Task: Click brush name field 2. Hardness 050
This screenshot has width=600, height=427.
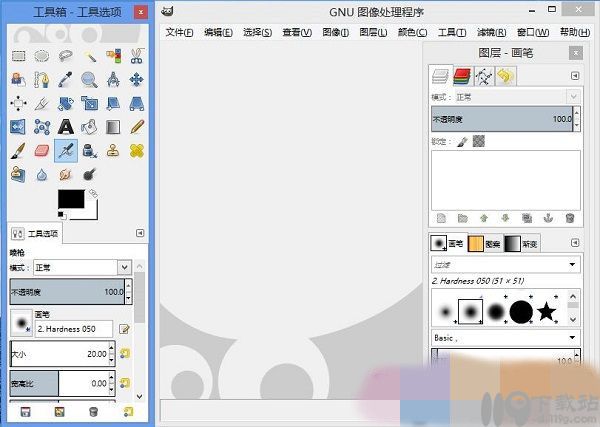Action: pos(74,329)
